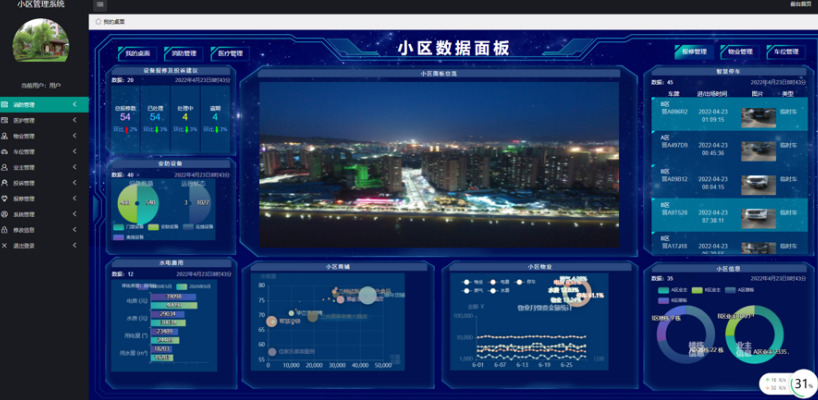Screen dimensions: 818x400
Task: Open car photo in 08:04:15 parking row
Action: click(x=758, y=185)
